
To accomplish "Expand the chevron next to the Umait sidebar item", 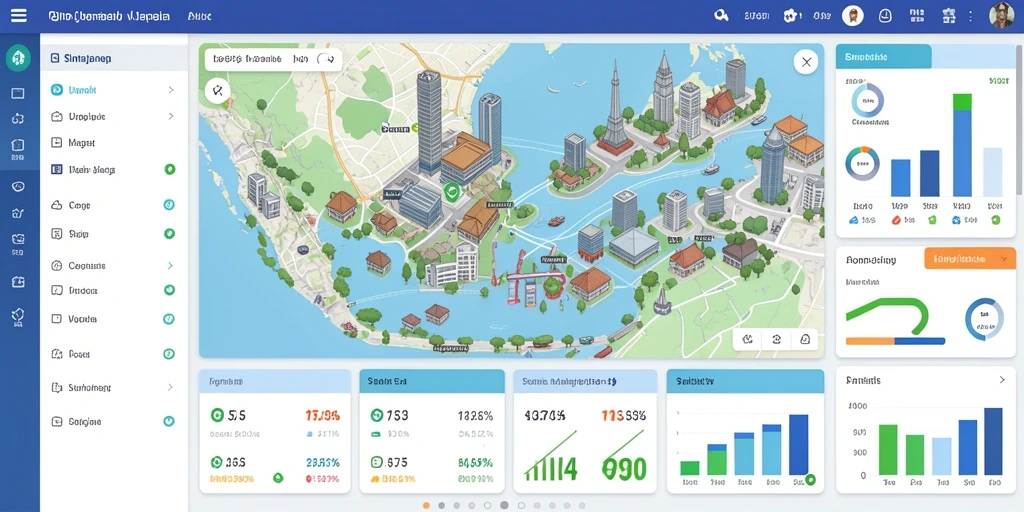I will point(171,90).
